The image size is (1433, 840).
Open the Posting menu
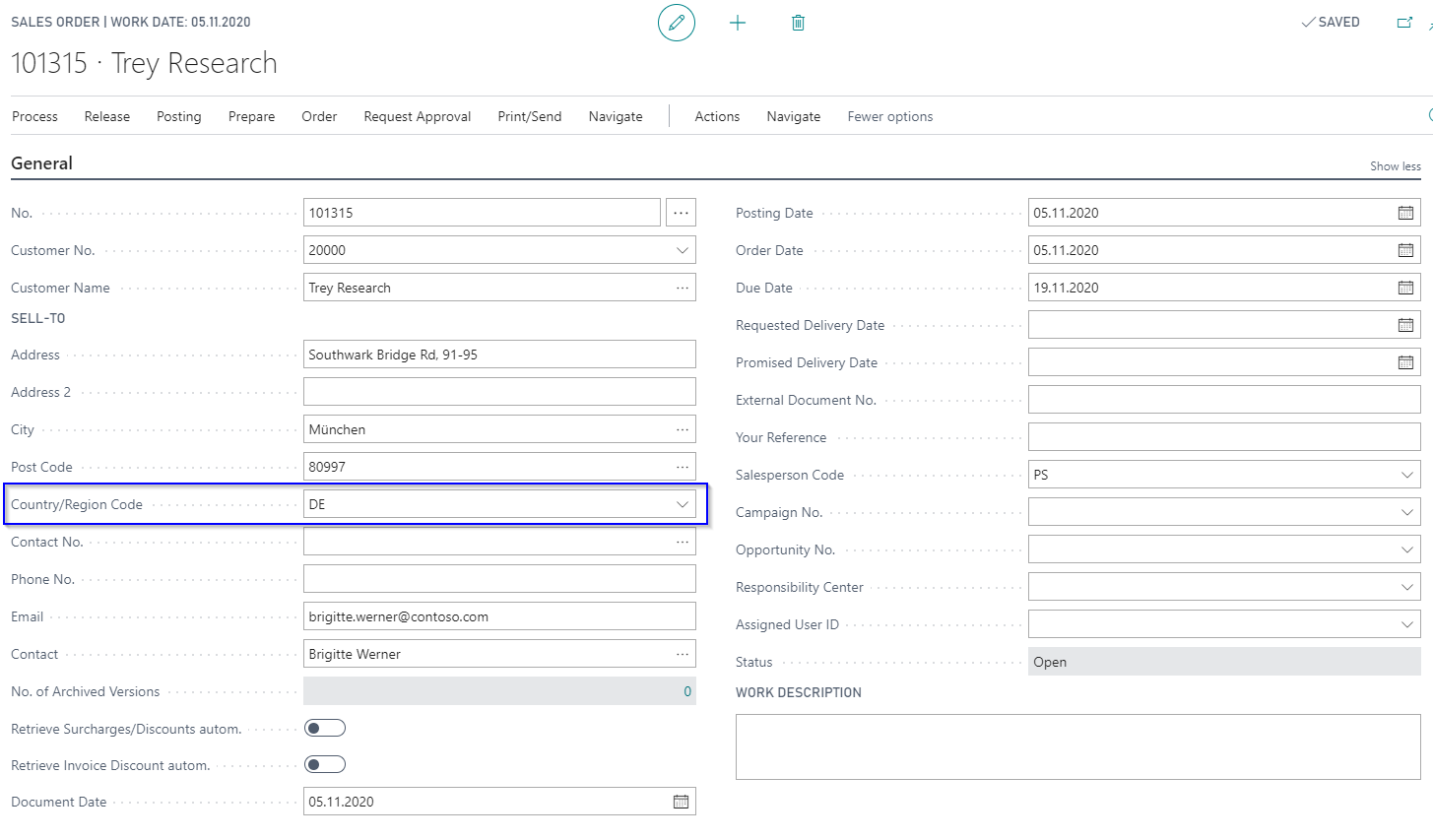click(179, 116)
